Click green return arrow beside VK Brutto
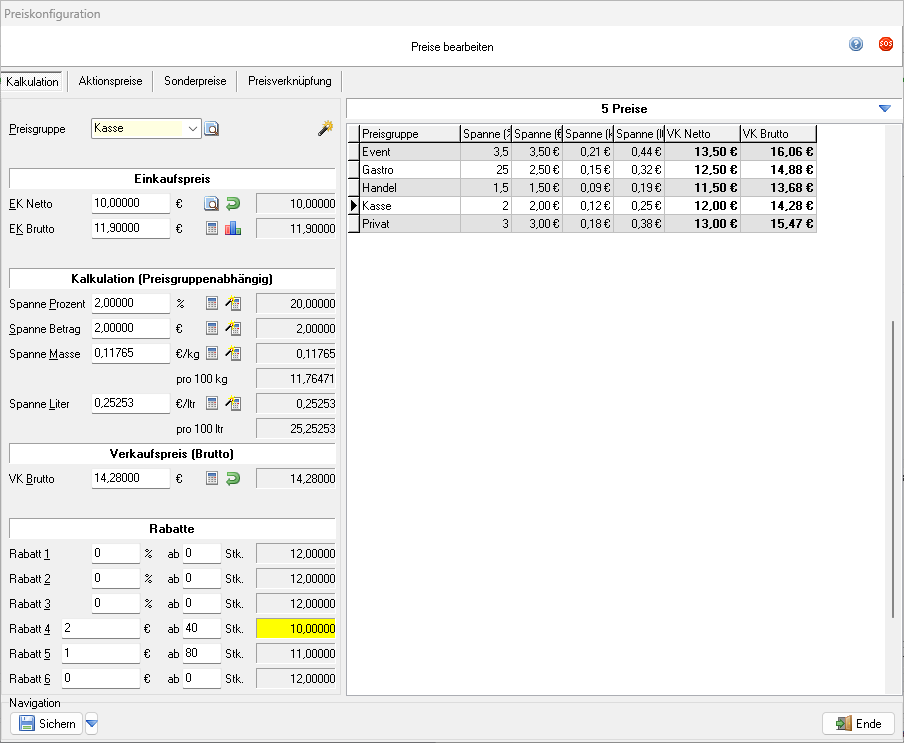Image resolution: width=904 pixels, height=743 pixels. coord(233,479)
